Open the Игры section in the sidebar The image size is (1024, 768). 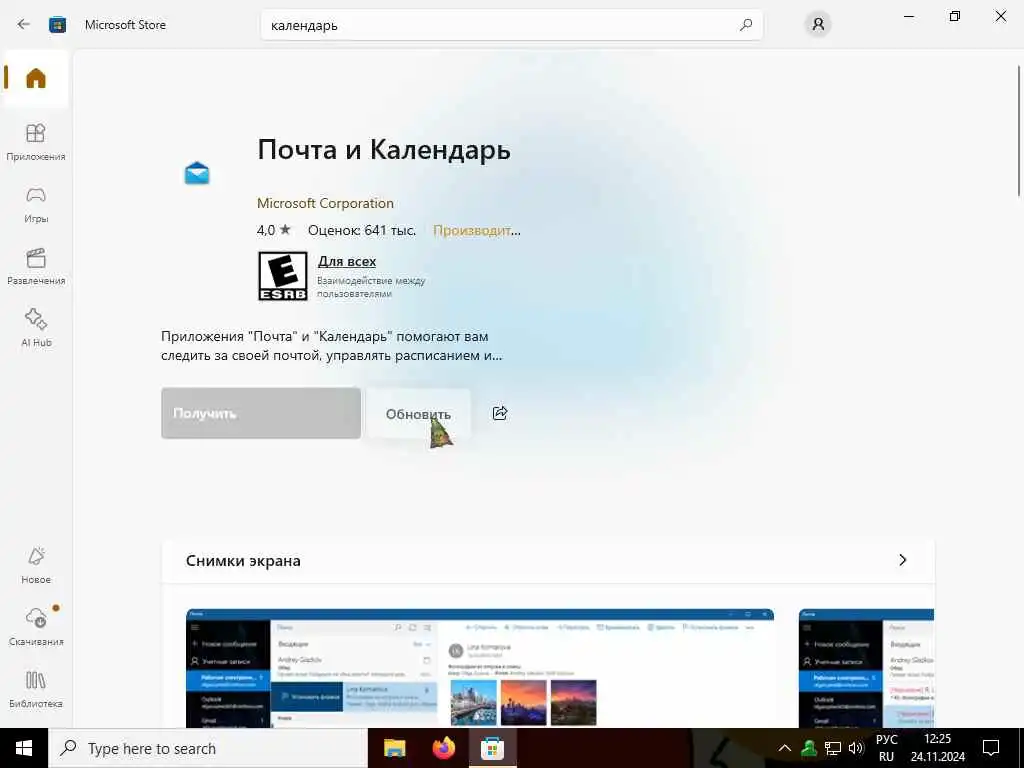click(35, 204)
